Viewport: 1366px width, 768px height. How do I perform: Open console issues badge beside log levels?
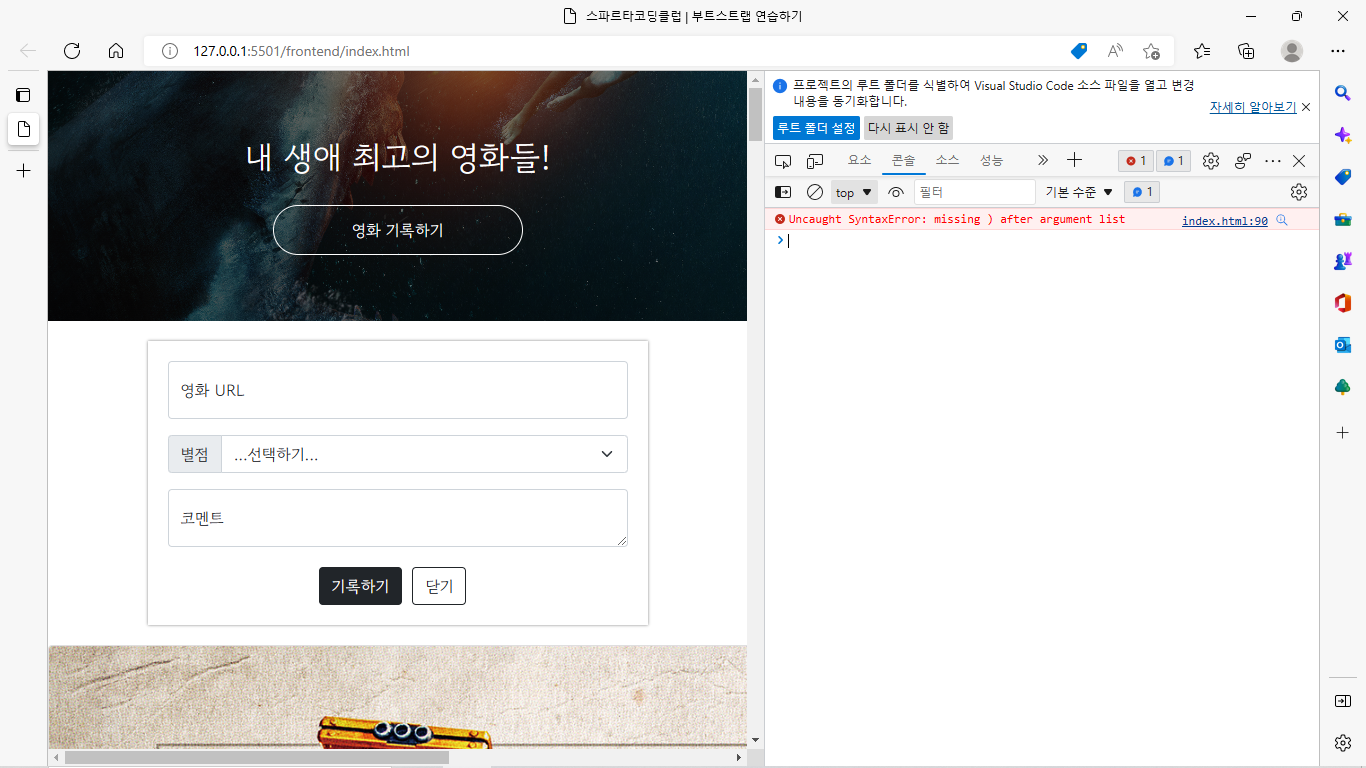point(1142,192)
